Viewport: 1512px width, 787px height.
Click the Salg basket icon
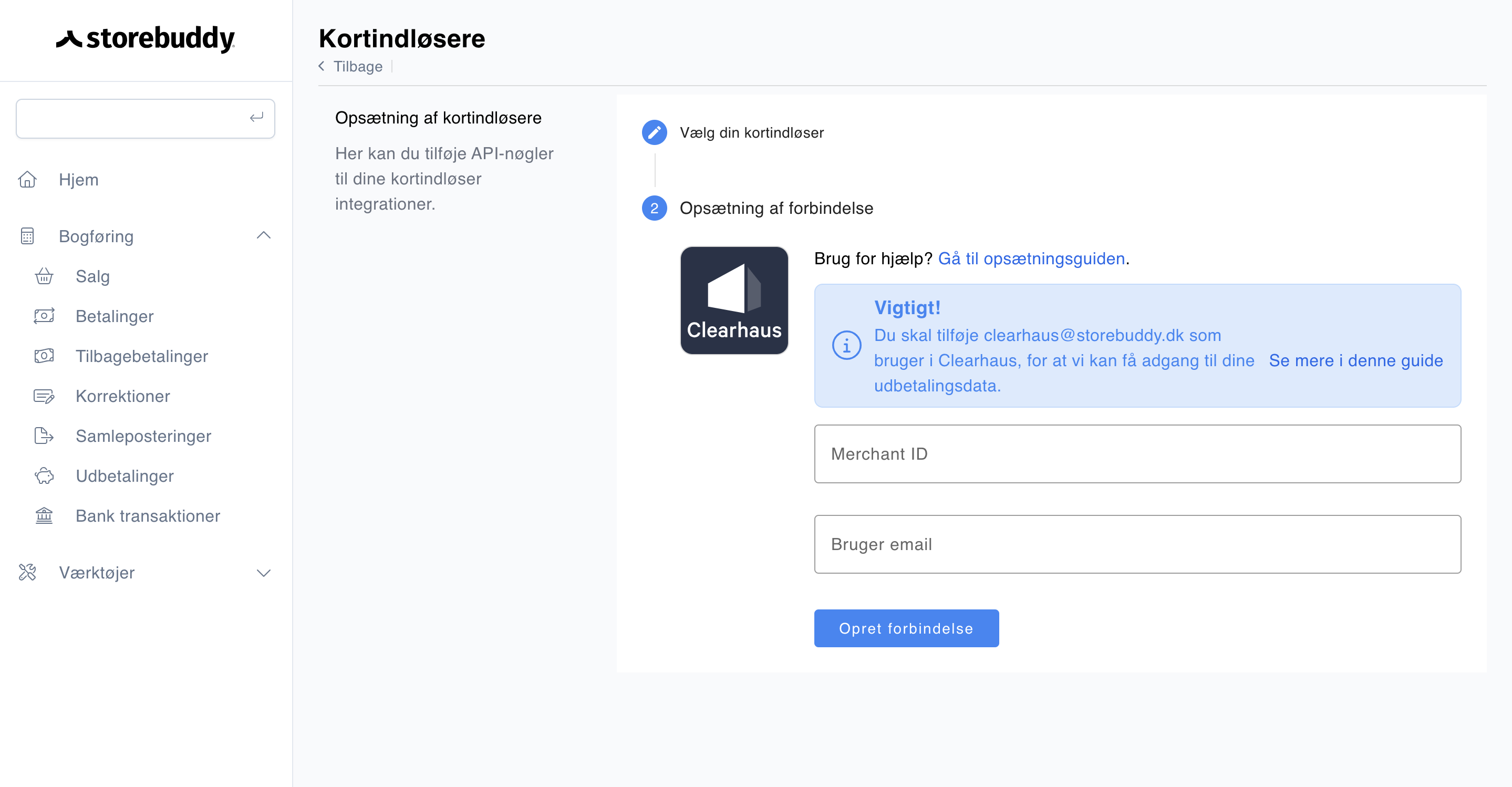click(44, 276)
